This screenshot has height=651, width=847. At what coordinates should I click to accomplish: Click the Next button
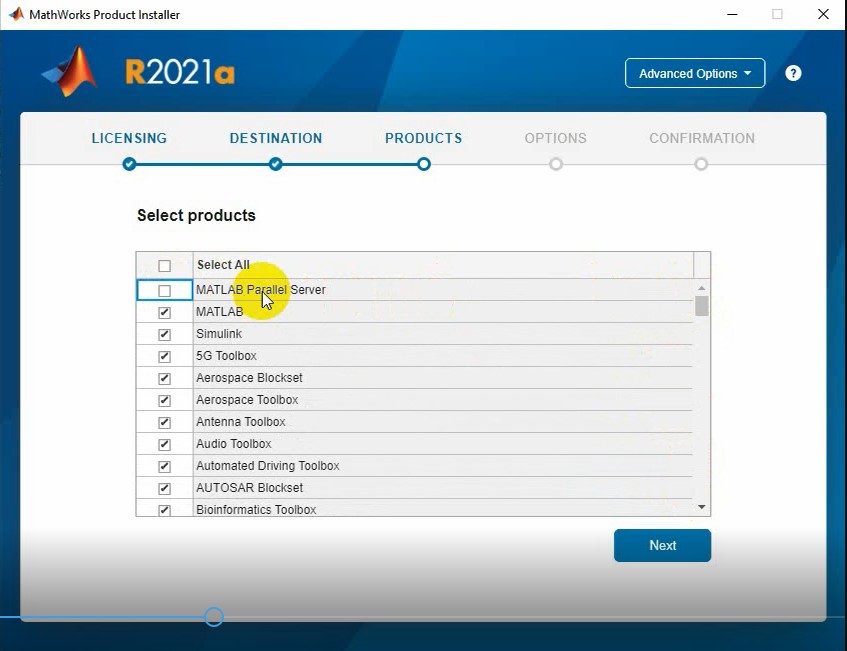[662, 546]
